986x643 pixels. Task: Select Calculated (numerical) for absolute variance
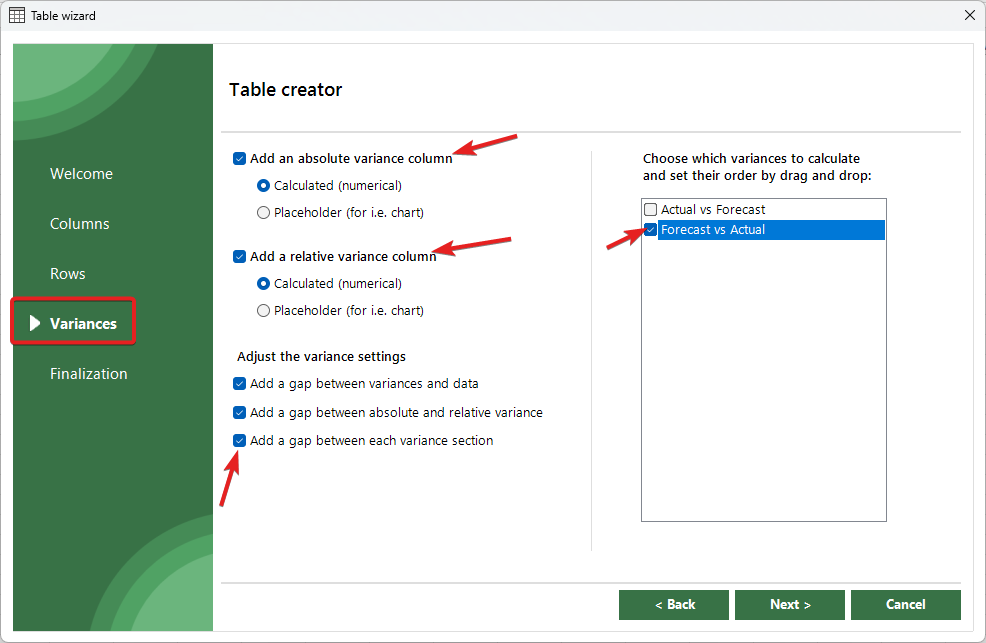click(x=264, y=185)
